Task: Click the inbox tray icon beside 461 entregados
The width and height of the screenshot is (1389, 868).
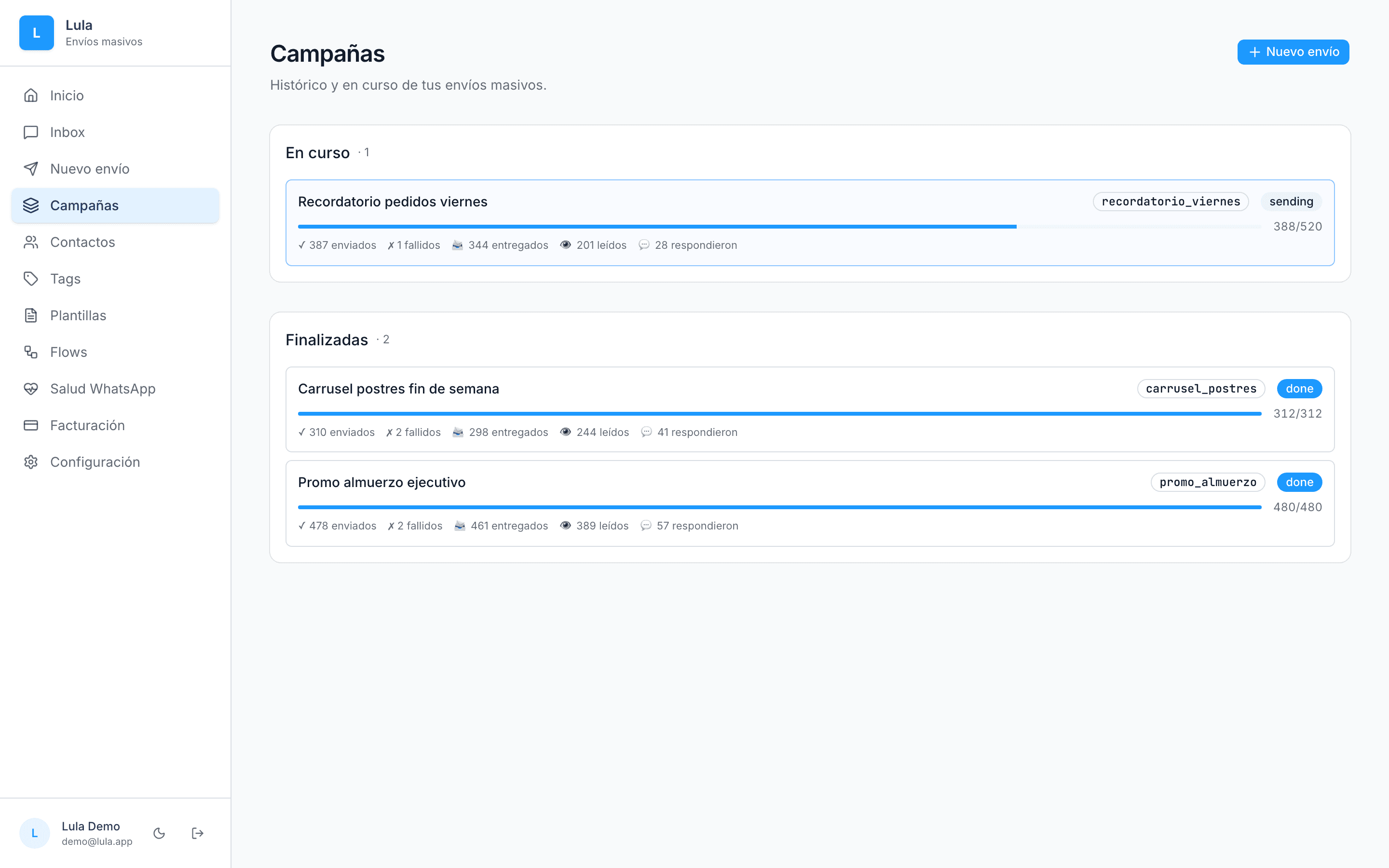Action: (x=460, y=526)
